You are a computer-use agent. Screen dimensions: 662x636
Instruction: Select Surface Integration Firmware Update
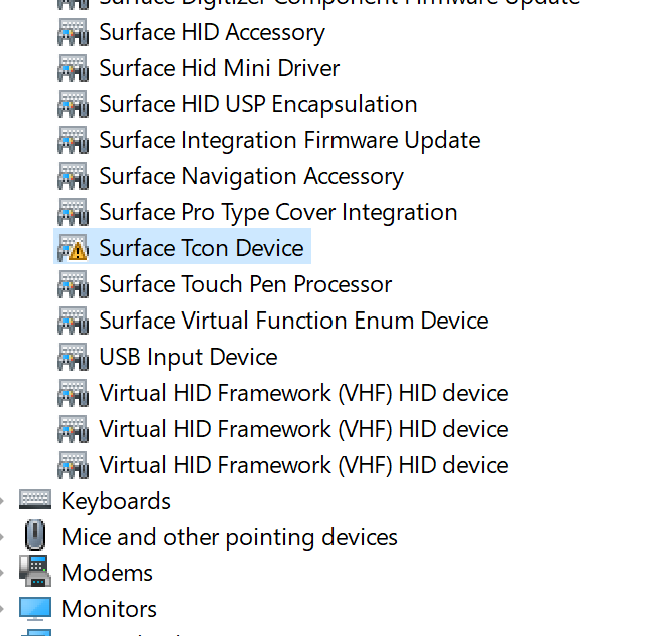[x=289, y=140]
